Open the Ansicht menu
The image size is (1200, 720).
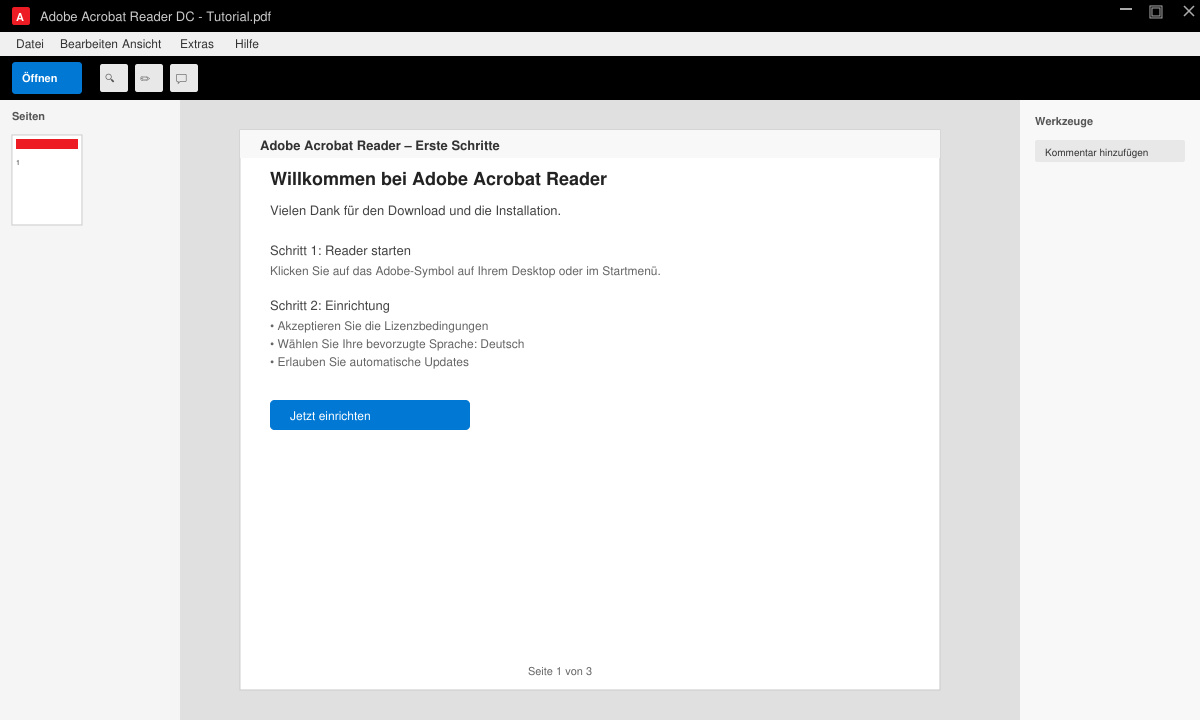pyautogui.click(x=142, y=44)
